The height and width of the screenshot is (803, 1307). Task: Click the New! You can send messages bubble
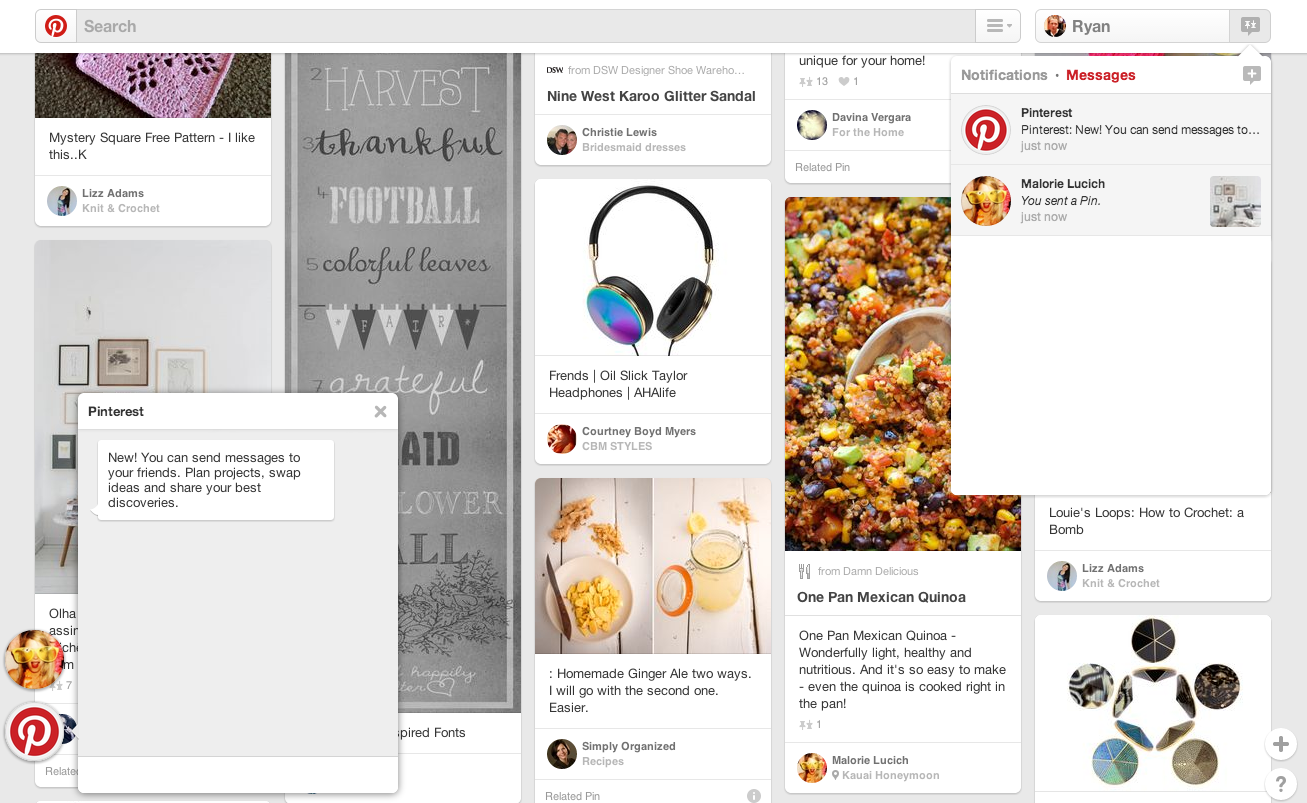tap(216, 480)
